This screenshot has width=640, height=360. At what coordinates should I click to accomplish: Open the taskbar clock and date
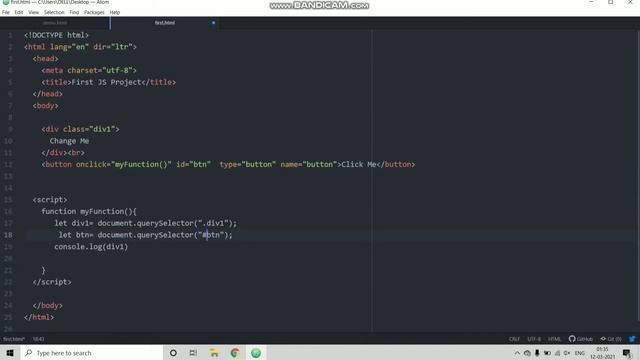coord(602,353)
